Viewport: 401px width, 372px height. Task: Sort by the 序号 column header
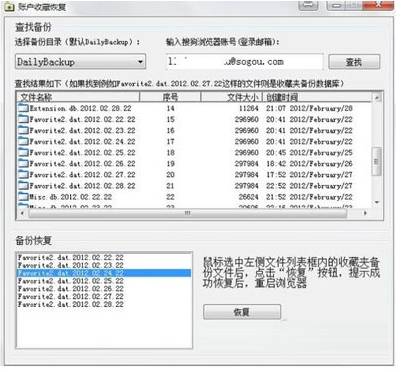pyautogui.click(x=170, y=97)
